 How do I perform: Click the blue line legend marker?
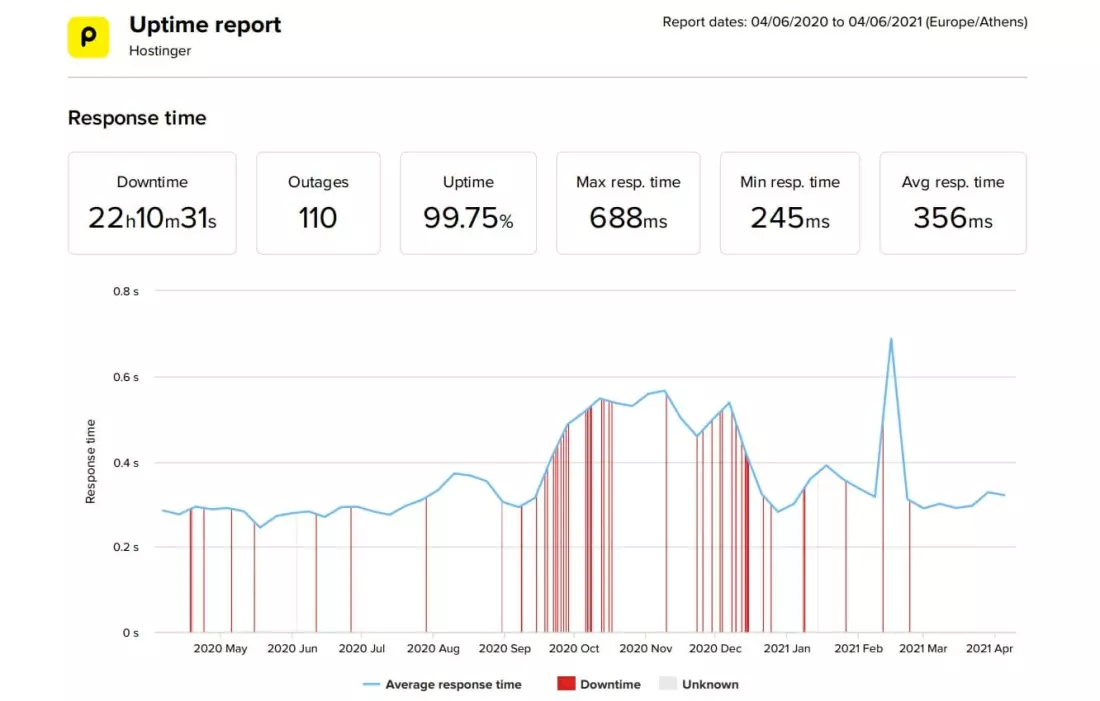[371, 685]
